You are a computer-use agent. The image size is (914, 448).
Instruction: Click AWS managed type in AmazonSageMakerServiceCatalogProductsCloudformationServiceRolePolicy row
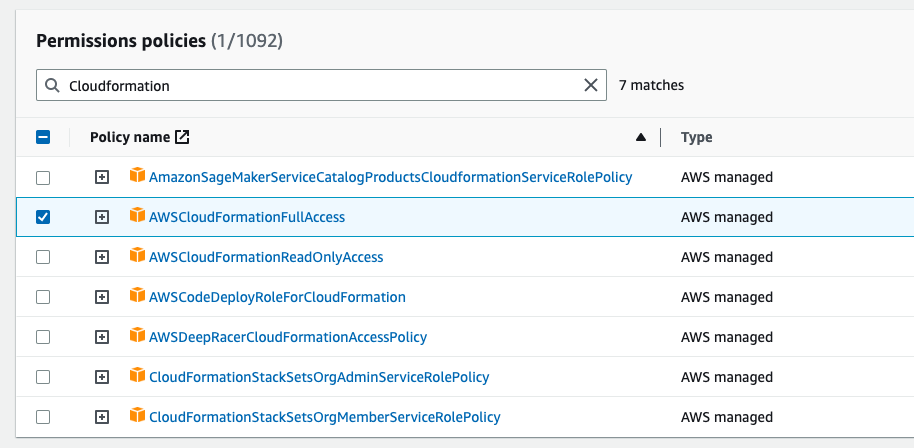point(727,177)
